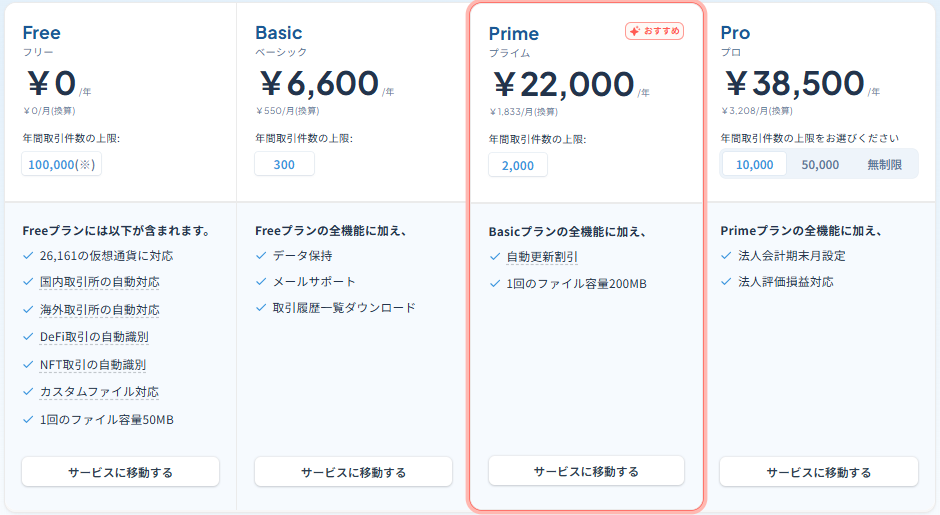This screenshot has width=940, height=515.
Task: Click the おすすめ sparkle badge on Prime
Action: point(654,31)
